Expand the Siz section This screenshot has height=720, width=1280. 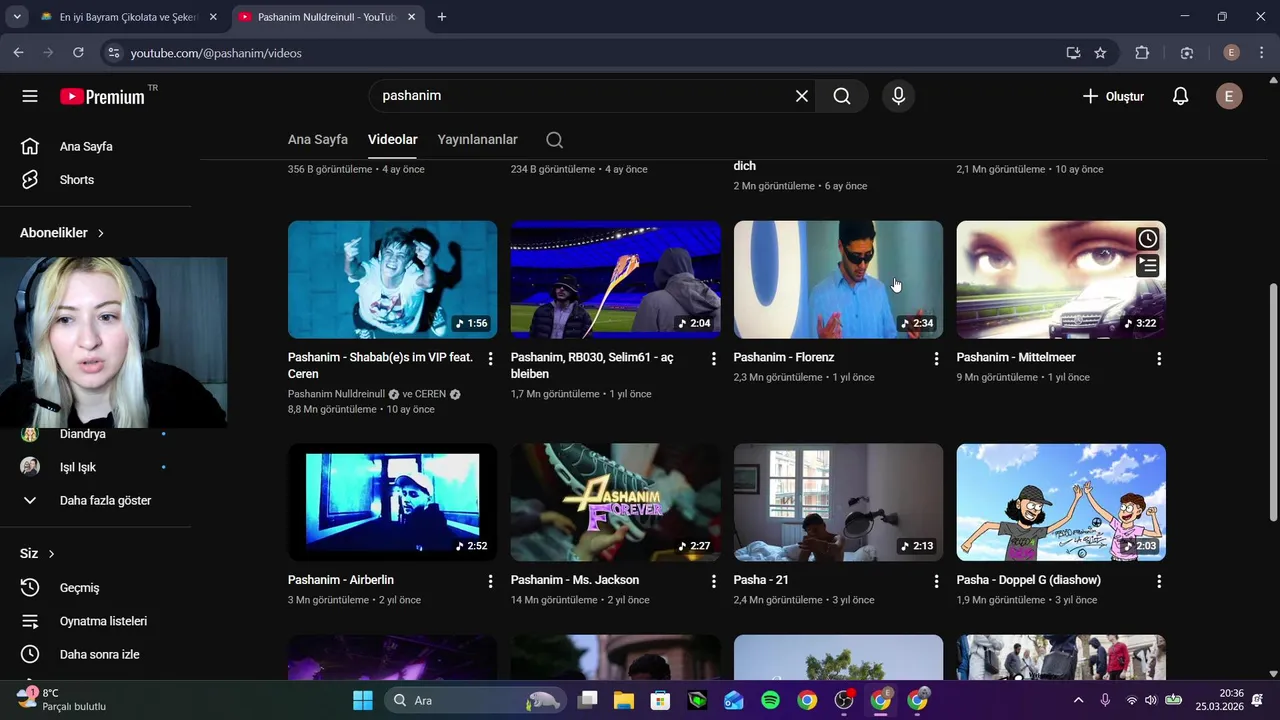coord(37,554)
